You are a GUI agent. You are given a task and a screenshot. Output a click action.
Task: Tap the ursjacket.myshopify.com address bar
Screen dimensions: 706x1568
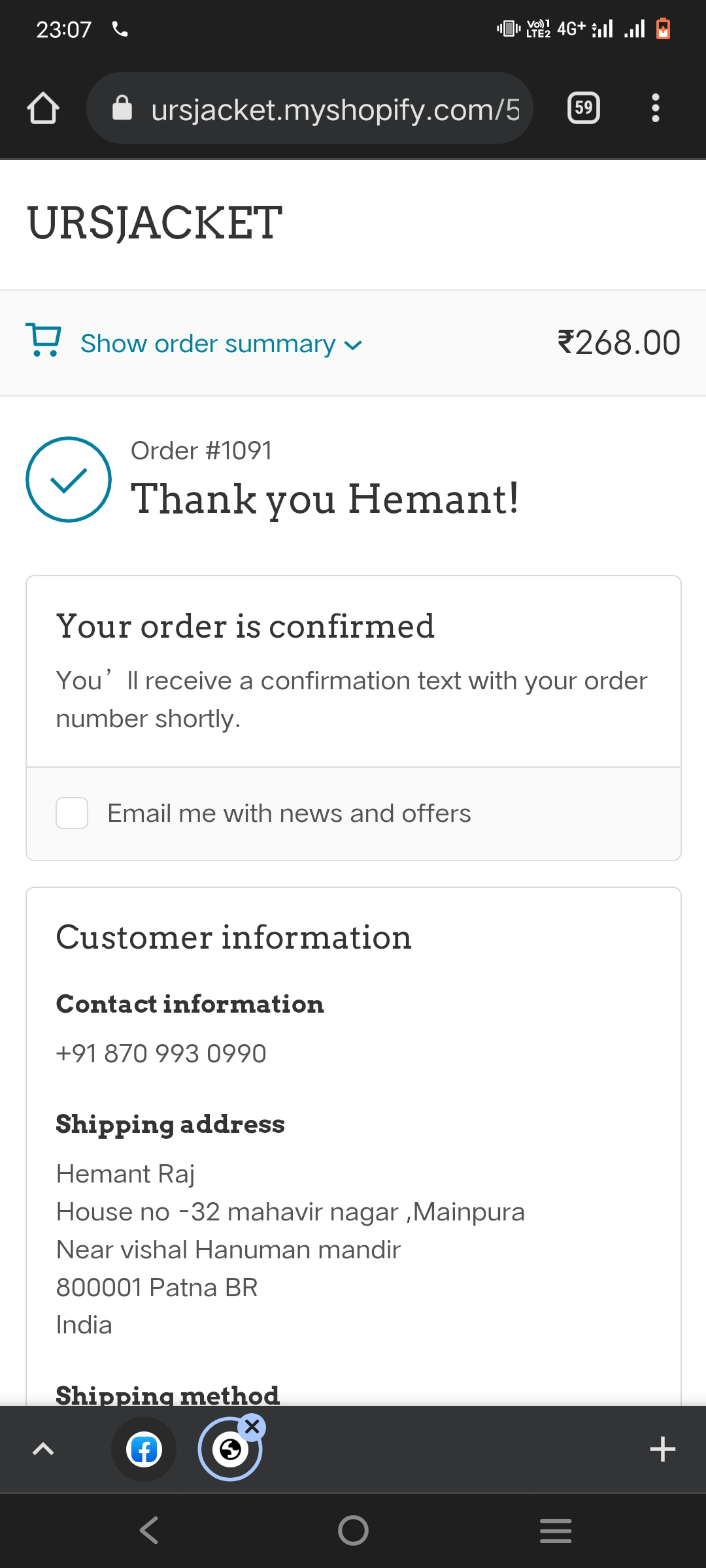[335, 110]
